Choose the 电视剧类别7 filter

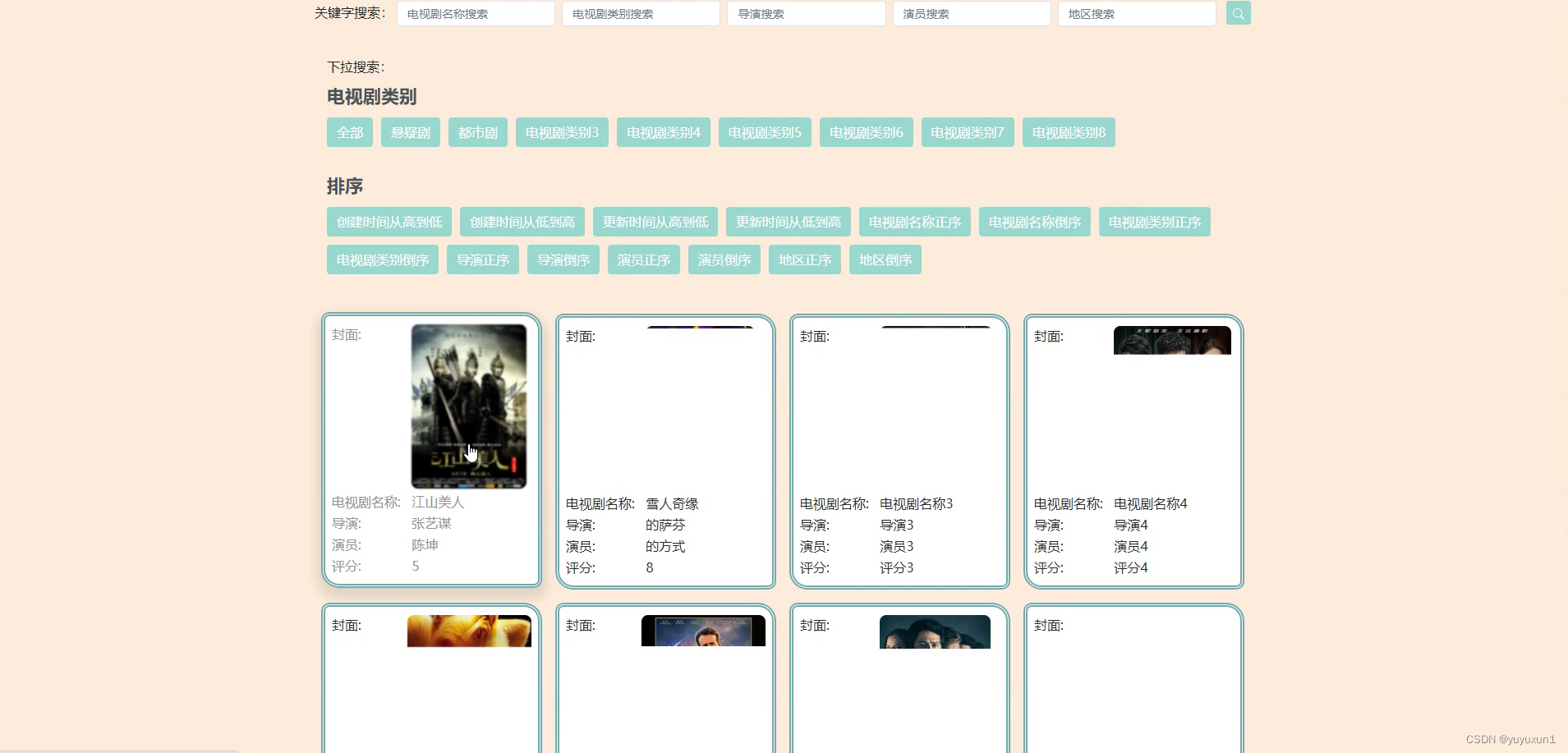968,132
